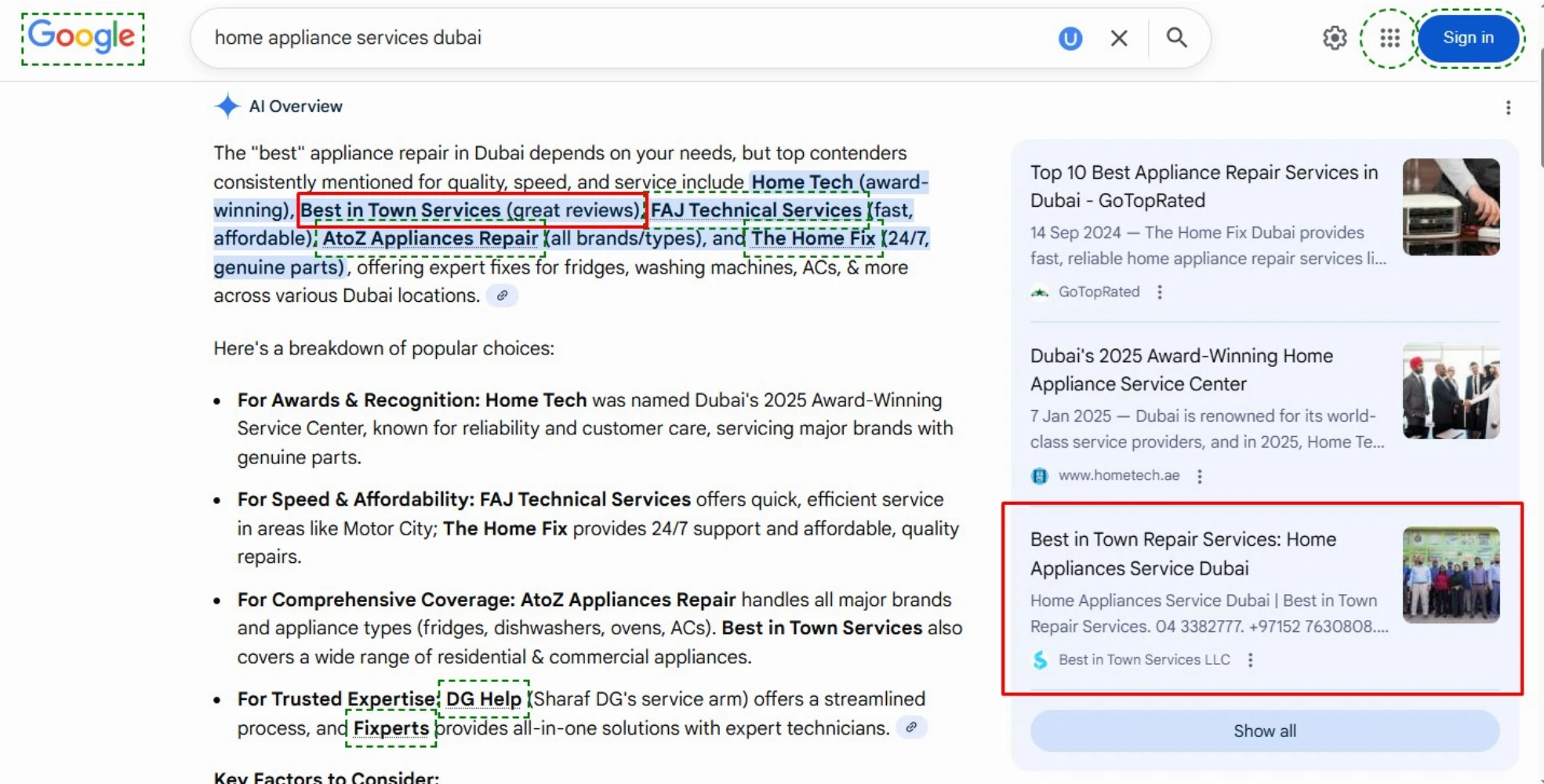Click the magnifier search icon
The image size is (1544, 784).
1176,38
